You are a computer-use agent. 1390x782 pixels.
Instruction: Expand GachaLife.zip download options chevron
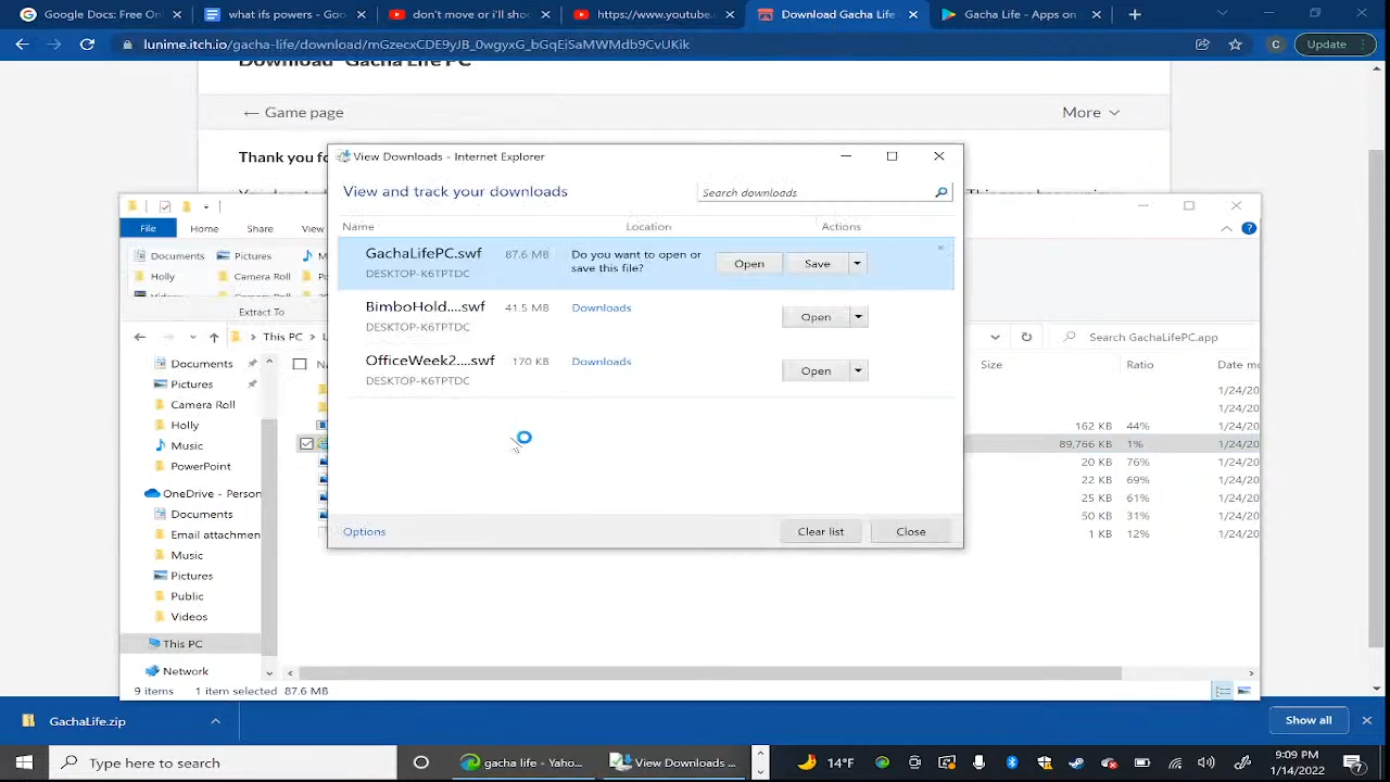215,720
